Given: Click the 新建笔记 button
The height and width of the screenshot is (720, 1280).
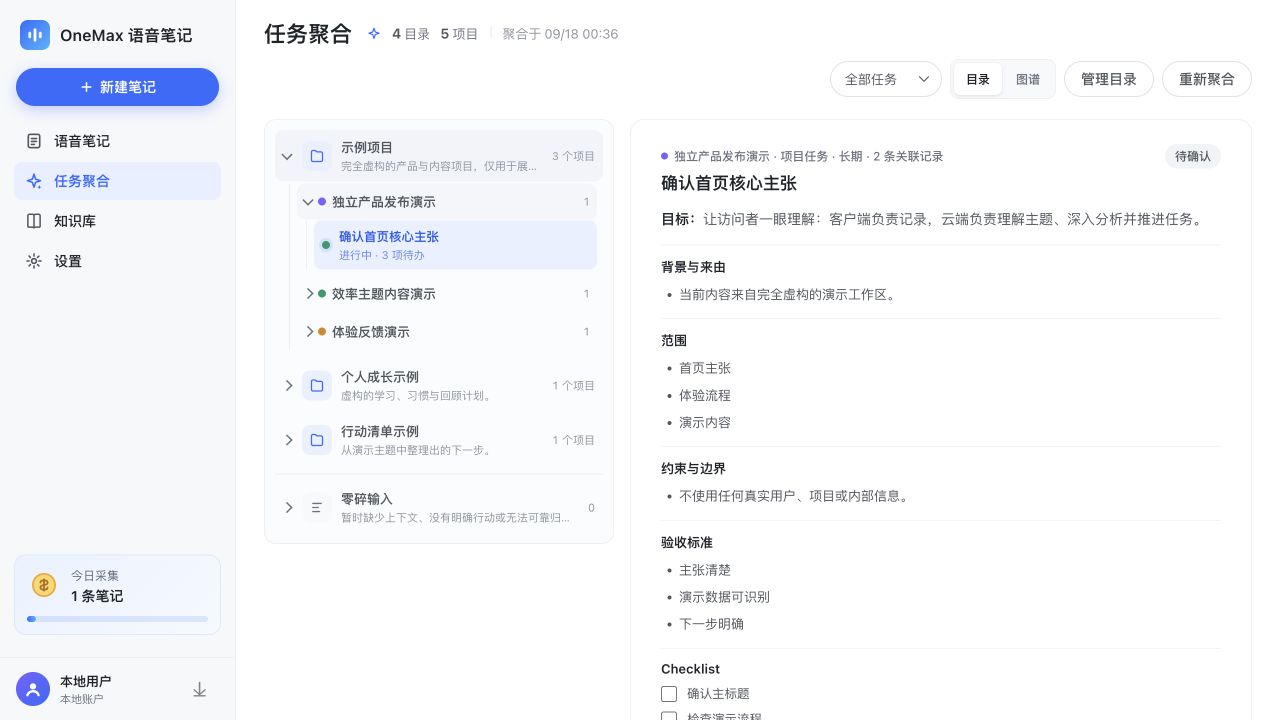Looking at the screenshot, I should pos(118,87).
